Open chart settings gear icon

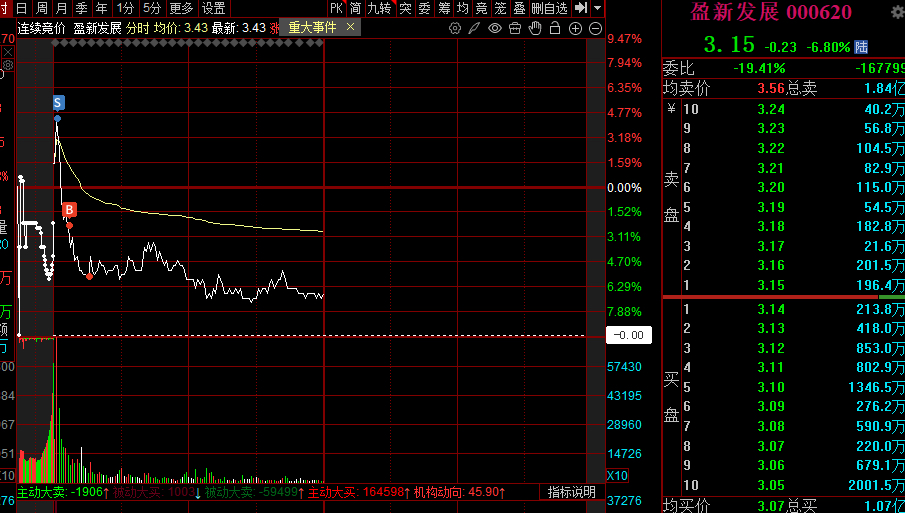455,28
